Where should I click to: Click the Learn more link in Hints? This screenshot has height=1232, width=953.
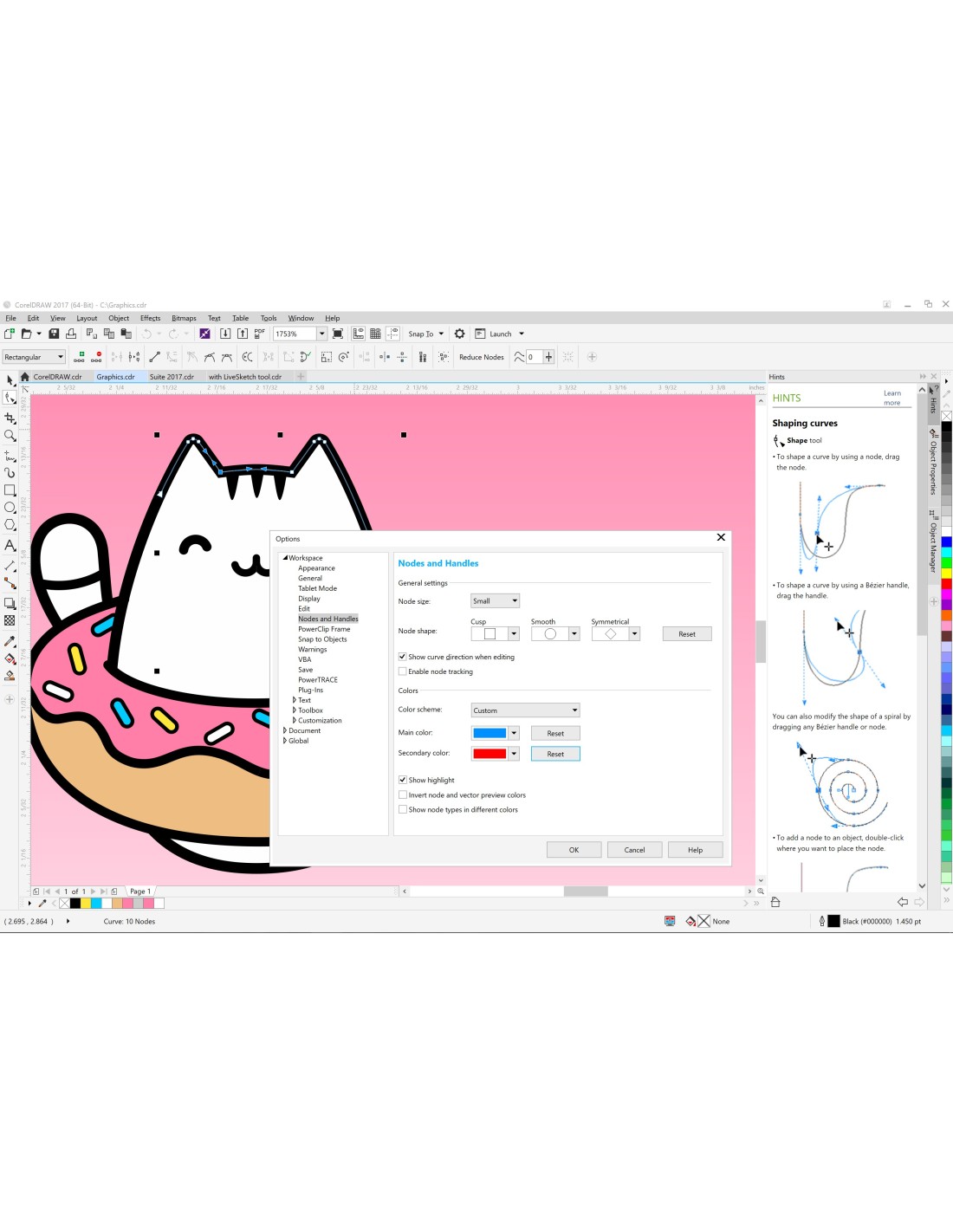tap(891, 398)
